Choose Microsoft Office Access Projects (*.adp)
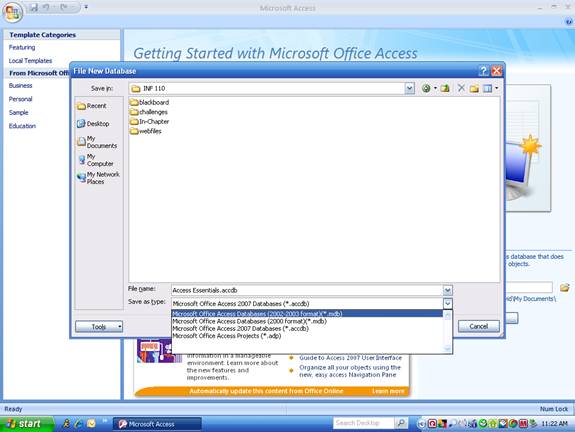575x432 pixels. [x=227, y=336]
